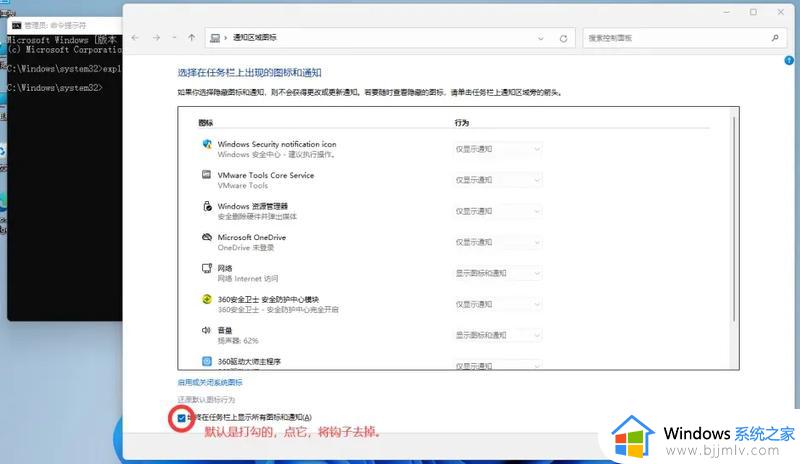Open behavior dropdown for Windows 资源管理器

[x=497, y=211]
